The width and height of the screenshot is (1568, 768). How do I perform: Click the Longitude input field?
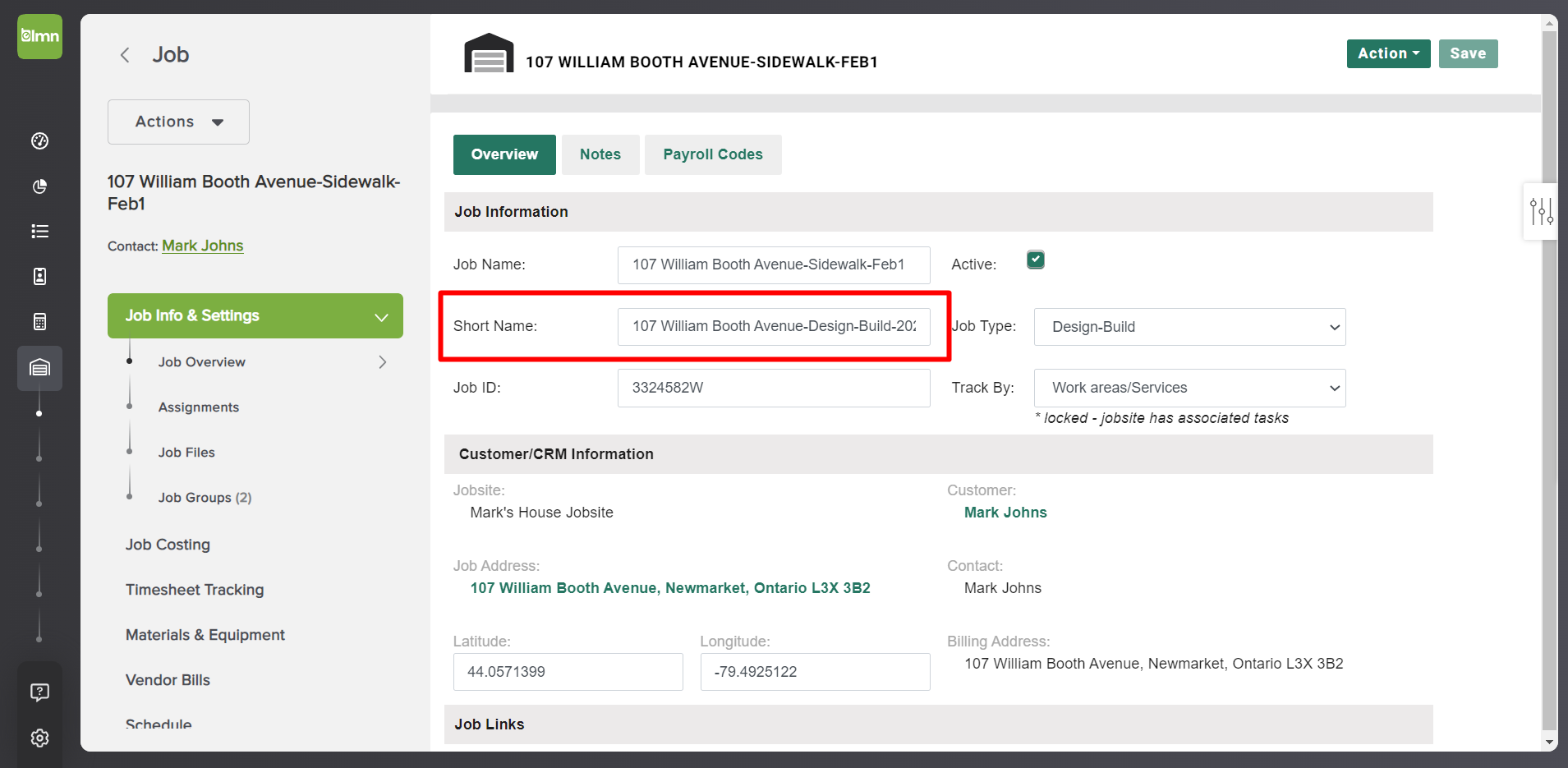[816, 672]
